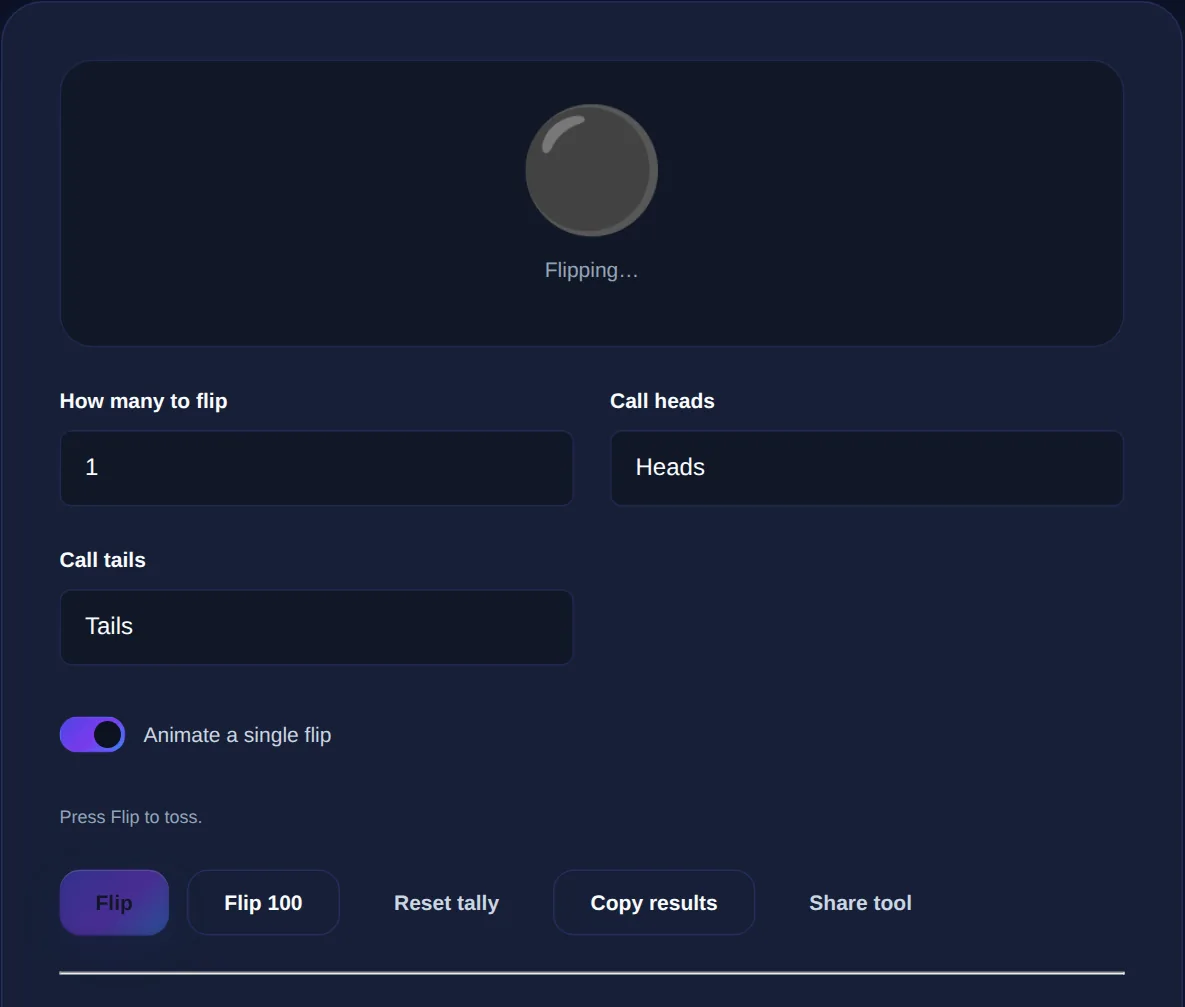This screenshot has width=1185, height=1007.
Task: Click the gray coin graphic
Action: click(x=591, y=170)
